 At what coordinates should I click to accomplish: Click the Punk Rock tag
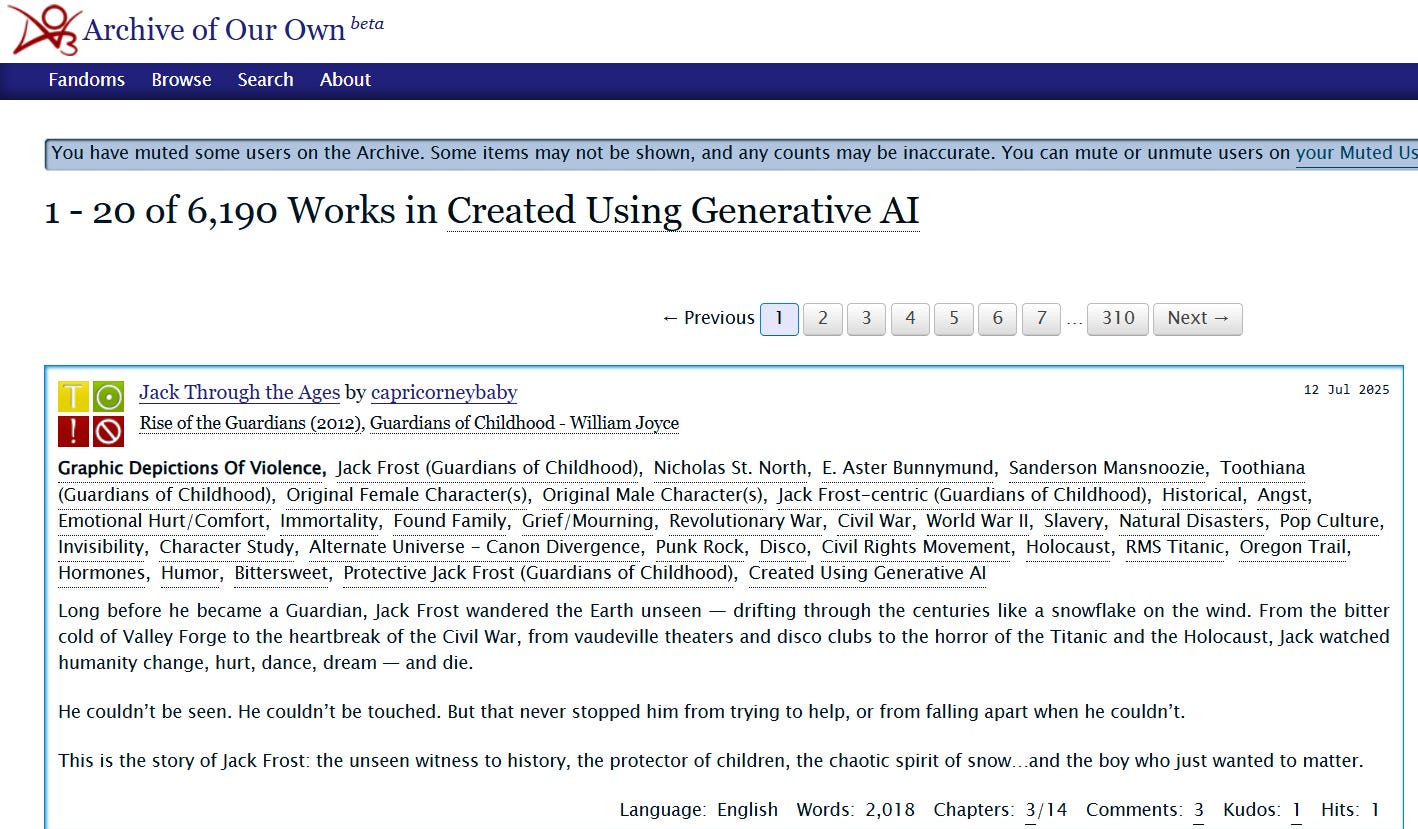click(x=700, y=547)
